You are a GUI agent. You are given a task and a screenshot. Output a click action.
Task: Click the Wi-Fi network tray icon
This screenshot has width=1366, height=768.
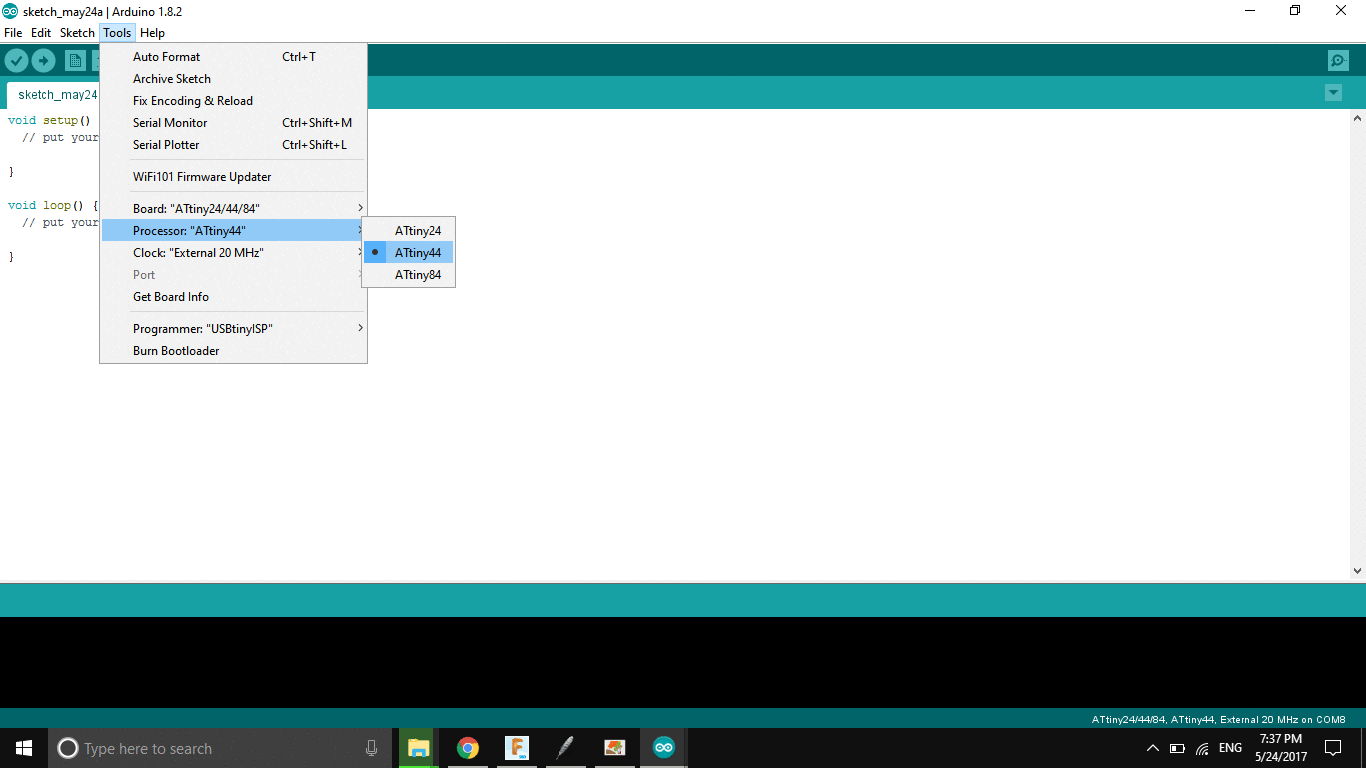coord(1202,748)
